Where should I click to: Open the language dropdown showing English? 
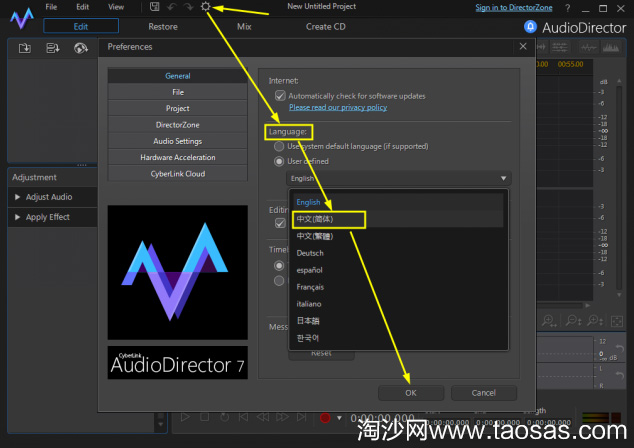point(399,178)
